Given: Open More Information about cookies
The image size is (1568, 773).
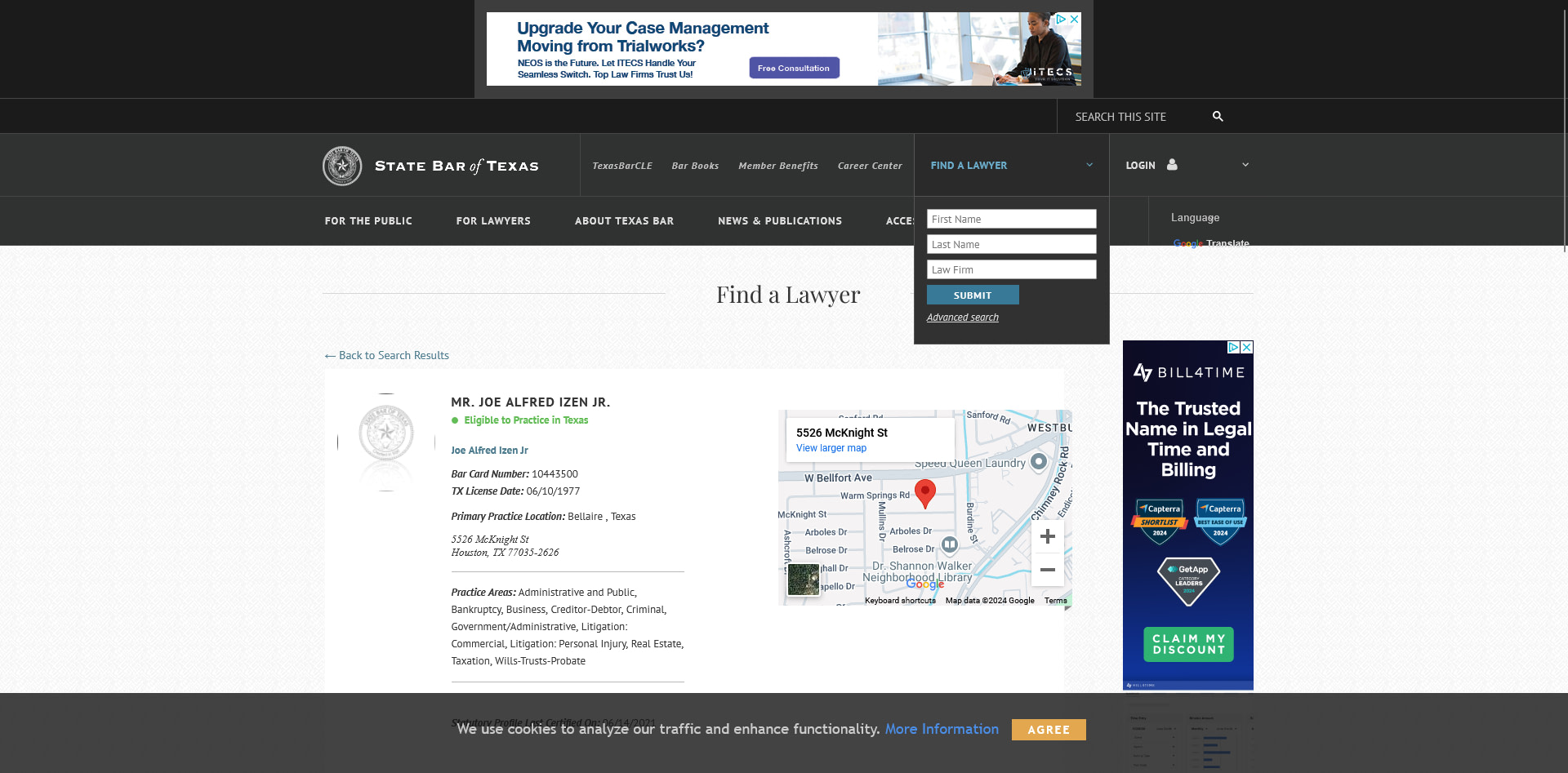Looking at the screenshot, I should (942, 729).
